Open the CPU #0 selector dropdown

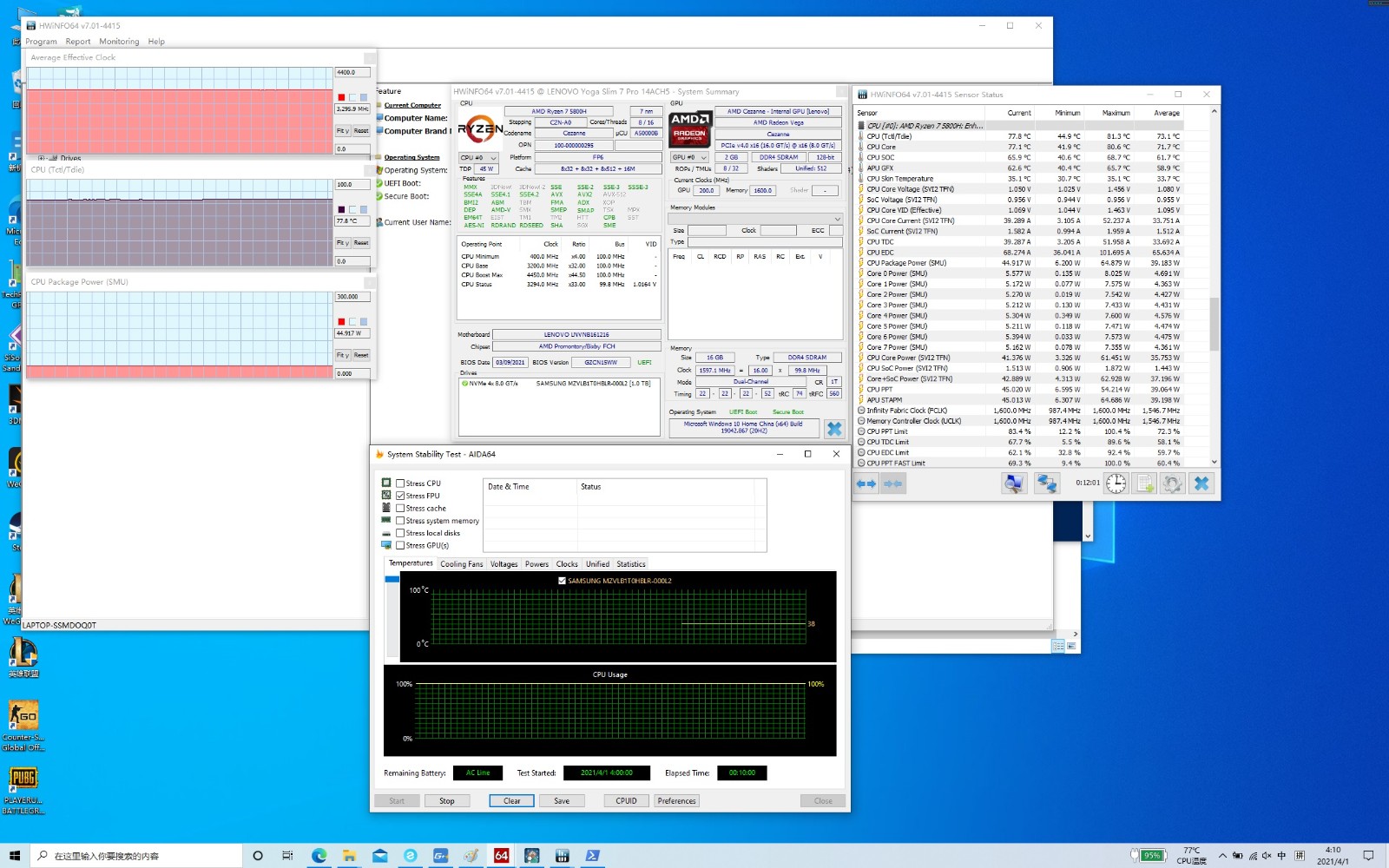point(478,158)
